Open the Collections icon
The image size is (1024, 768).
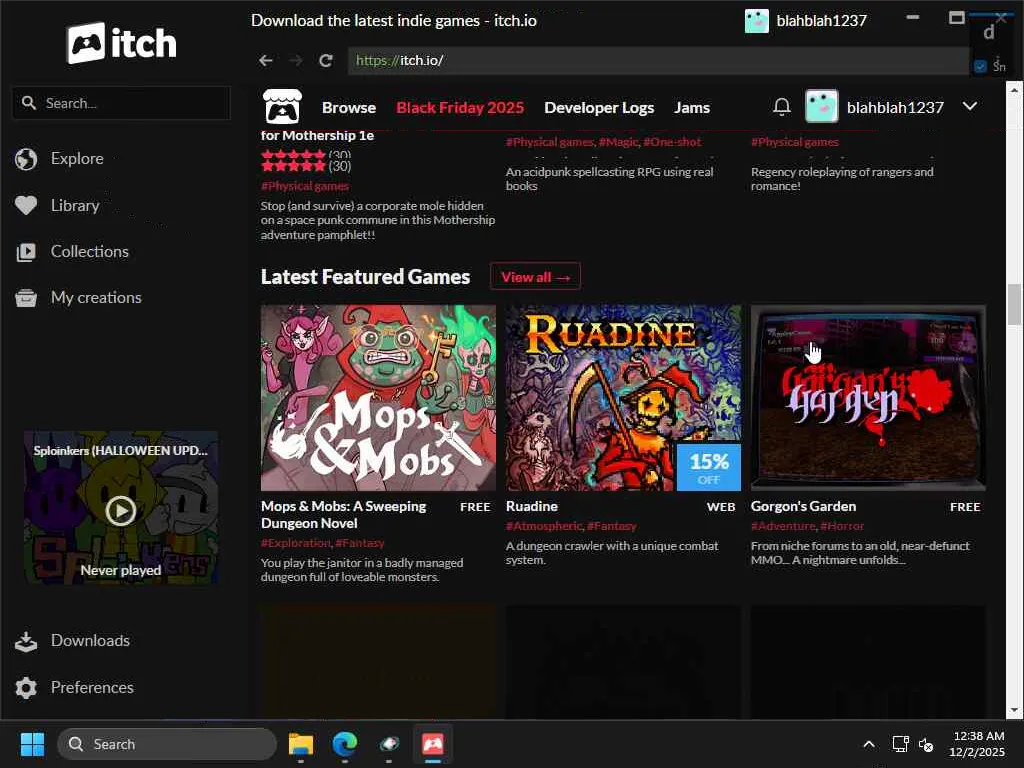click(x=26, y=252)
